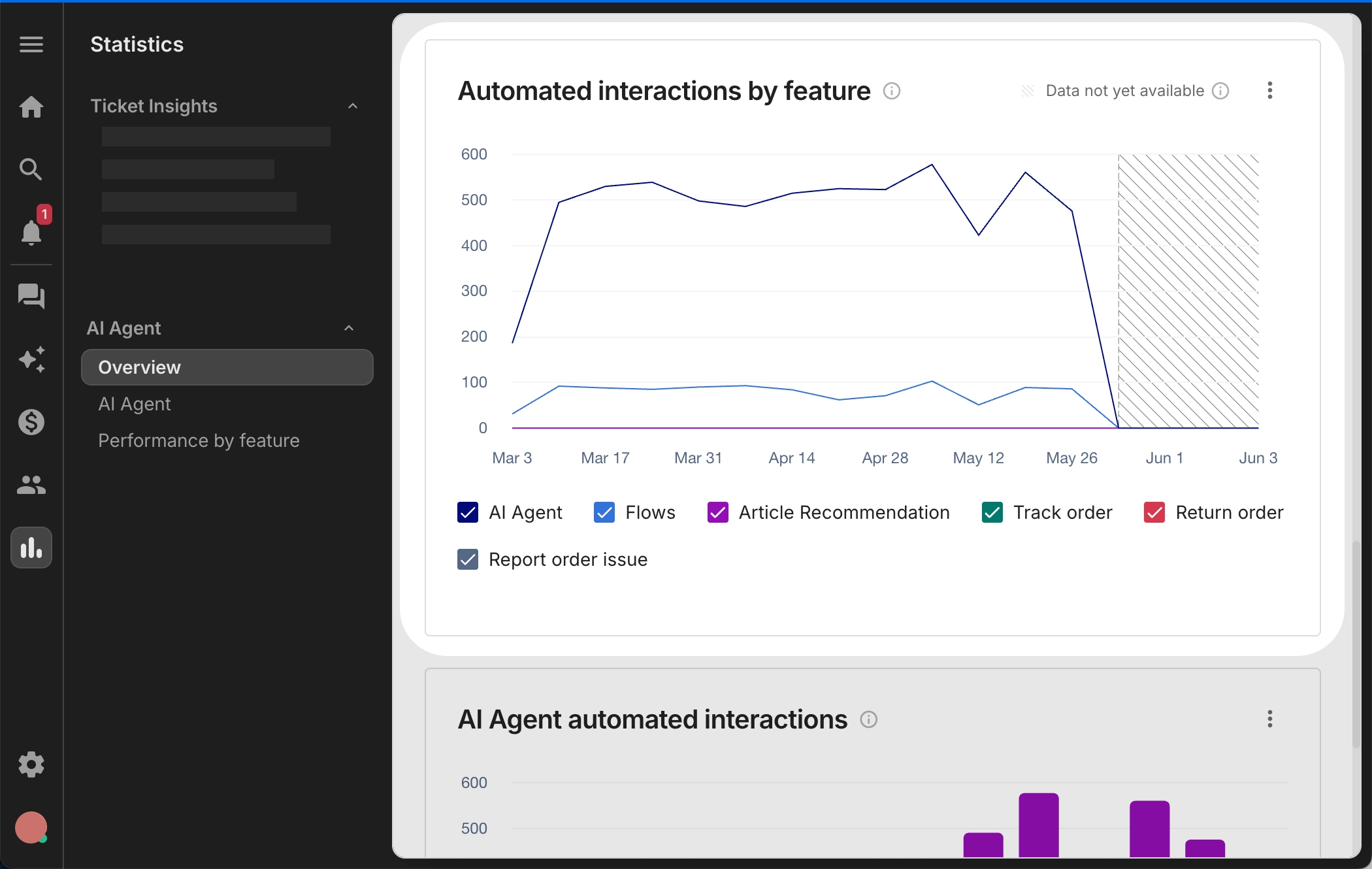Click the AI Agent section heading
The image size is (1372, 869).
pos(123,328)
